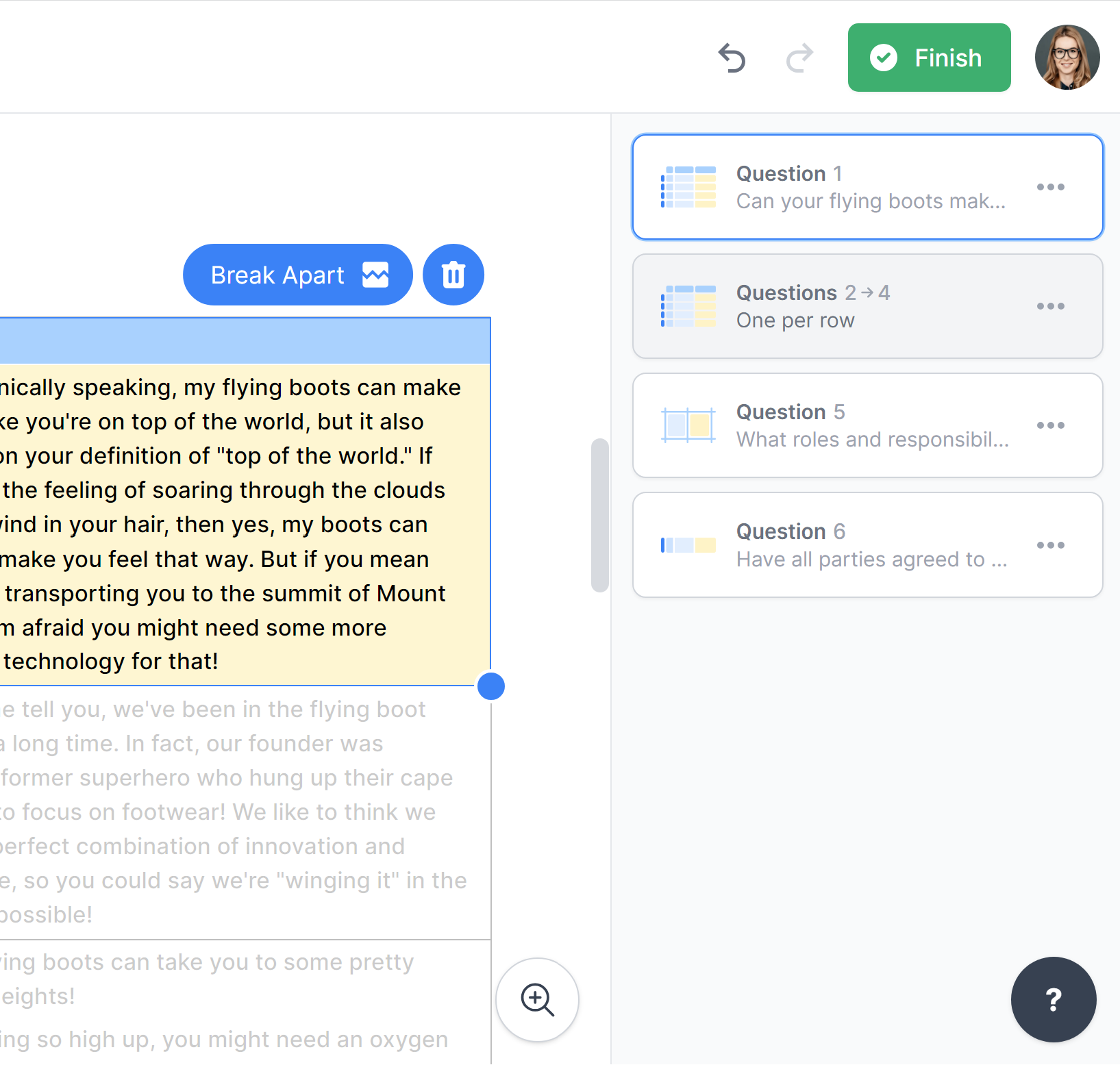Click the redo arrow icon
Image resolution: width=1120 pixels, height=1065 pixels.
799,58
